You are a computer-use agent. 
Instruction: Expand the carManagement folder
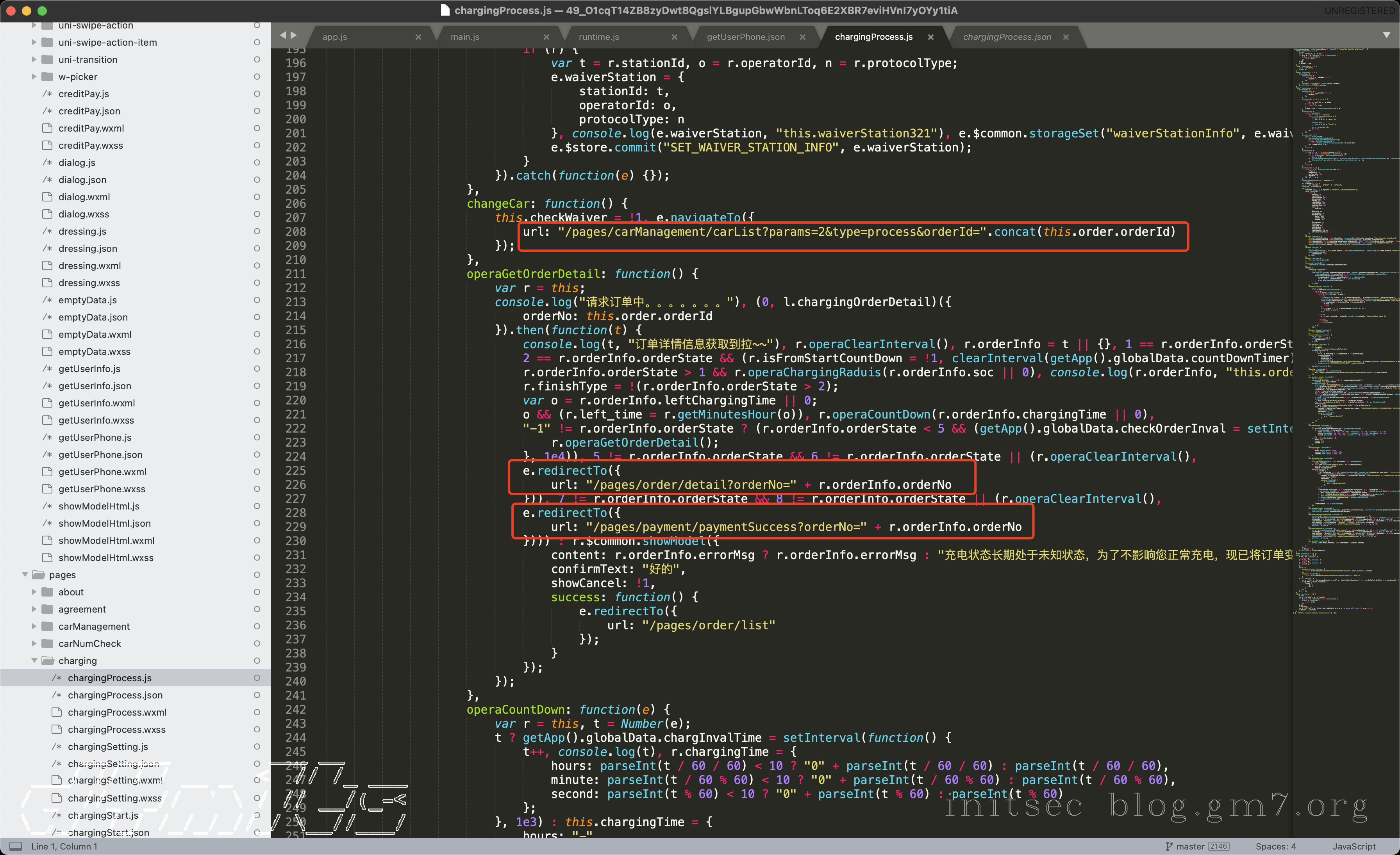tap(34, 626)
